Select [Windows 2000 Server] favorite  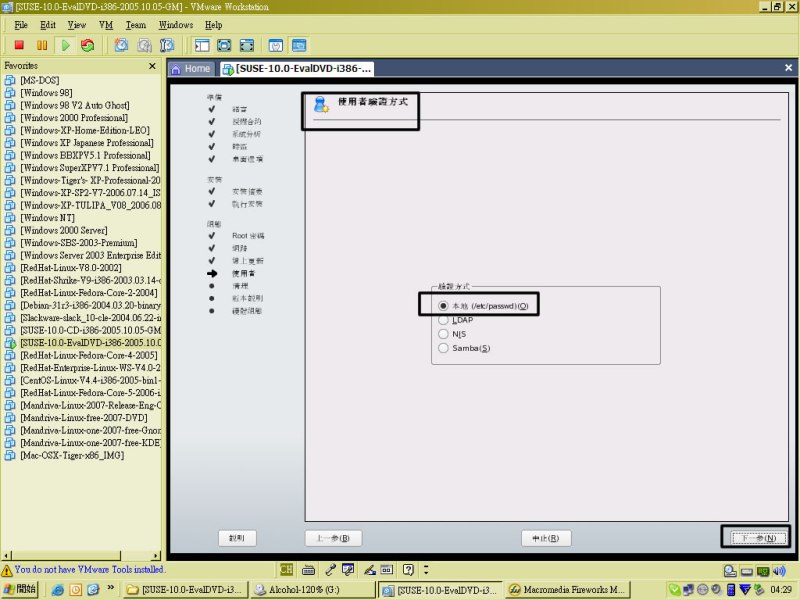coord(64,230)
